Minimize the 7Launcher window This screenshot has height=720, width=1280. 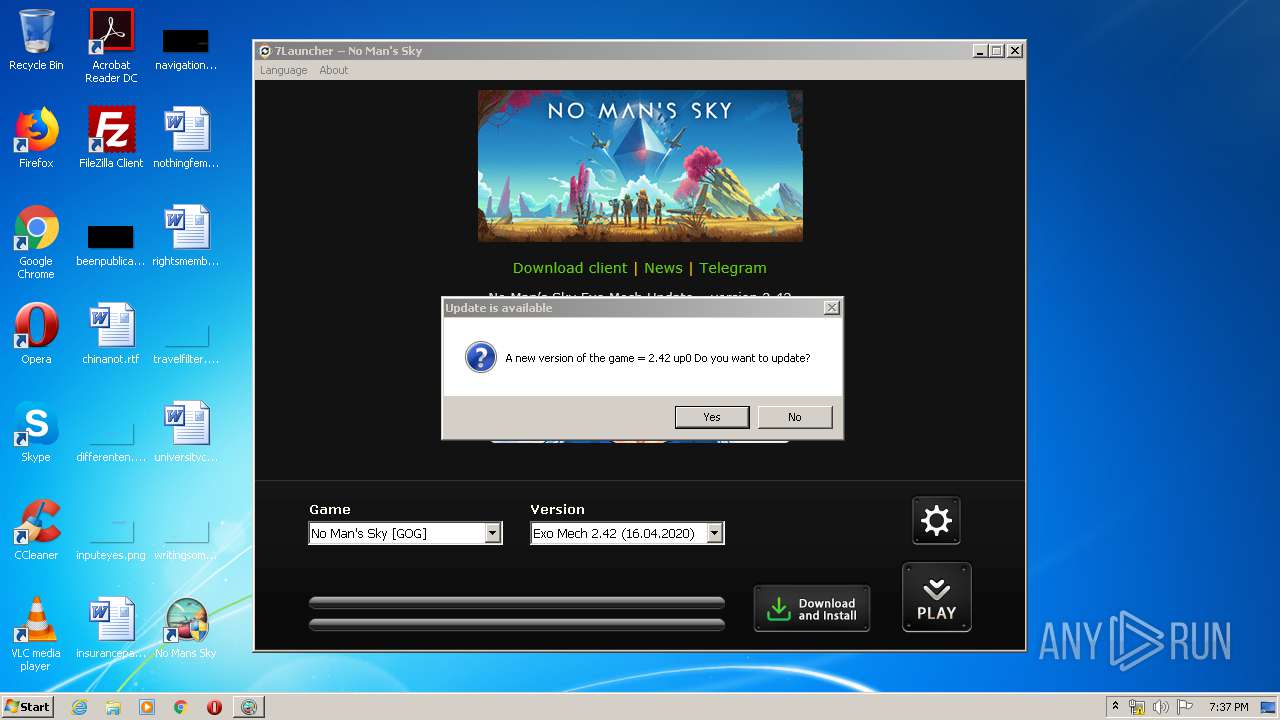980,51
